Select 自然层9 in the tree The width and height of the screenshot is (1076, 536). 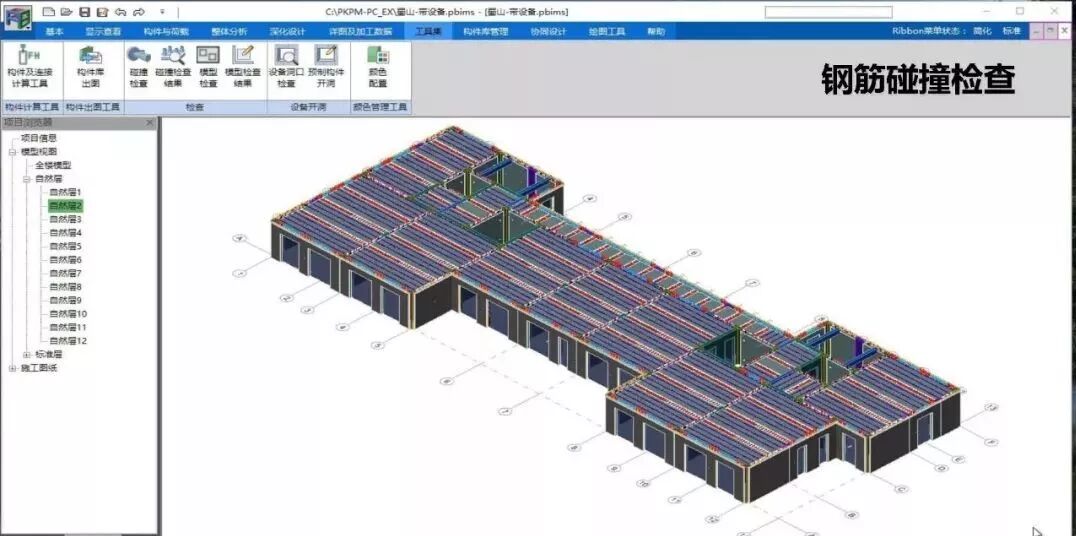[65, 300]
